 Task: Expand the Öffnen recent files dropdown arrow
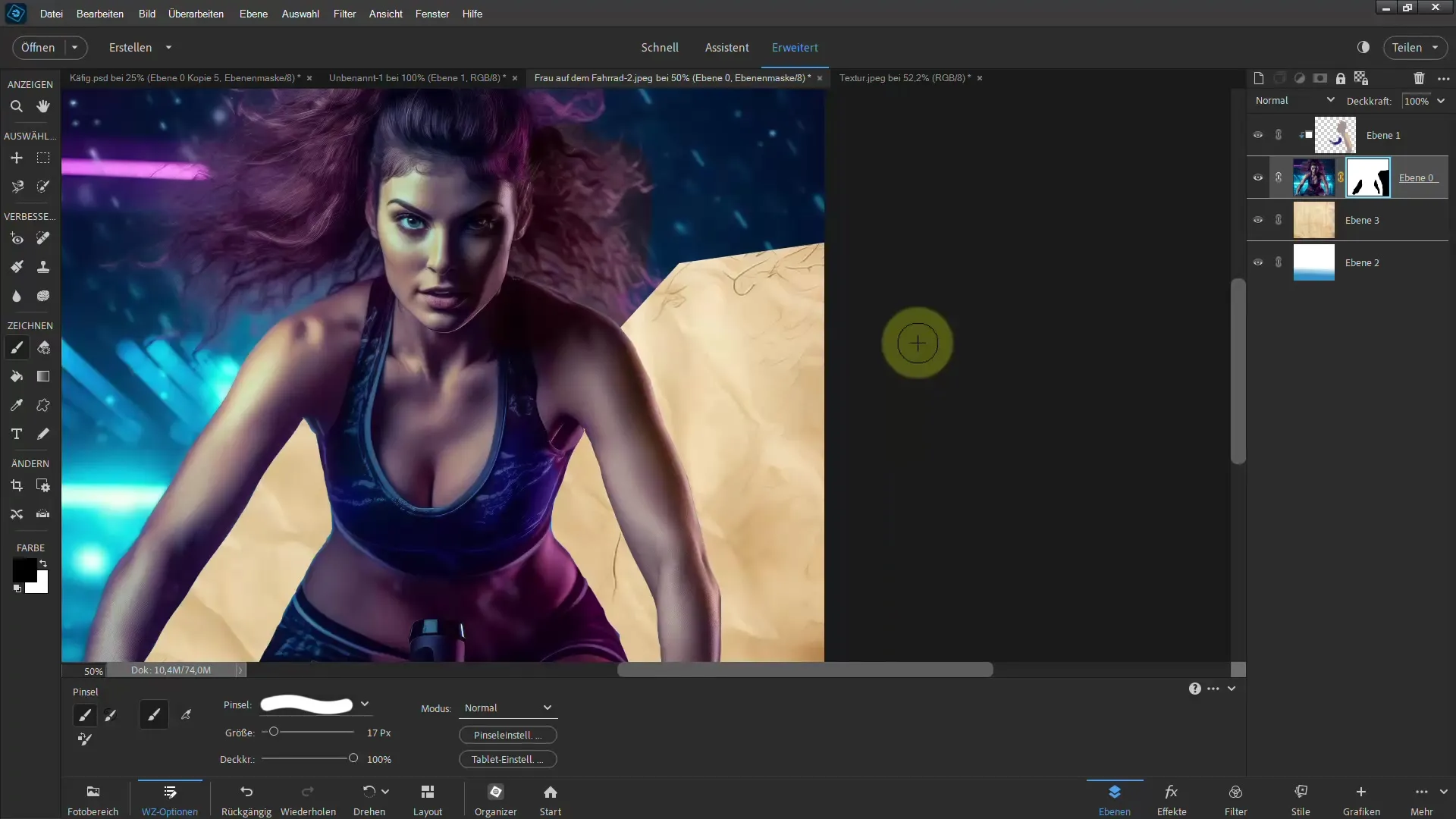[x=75, y=47]
